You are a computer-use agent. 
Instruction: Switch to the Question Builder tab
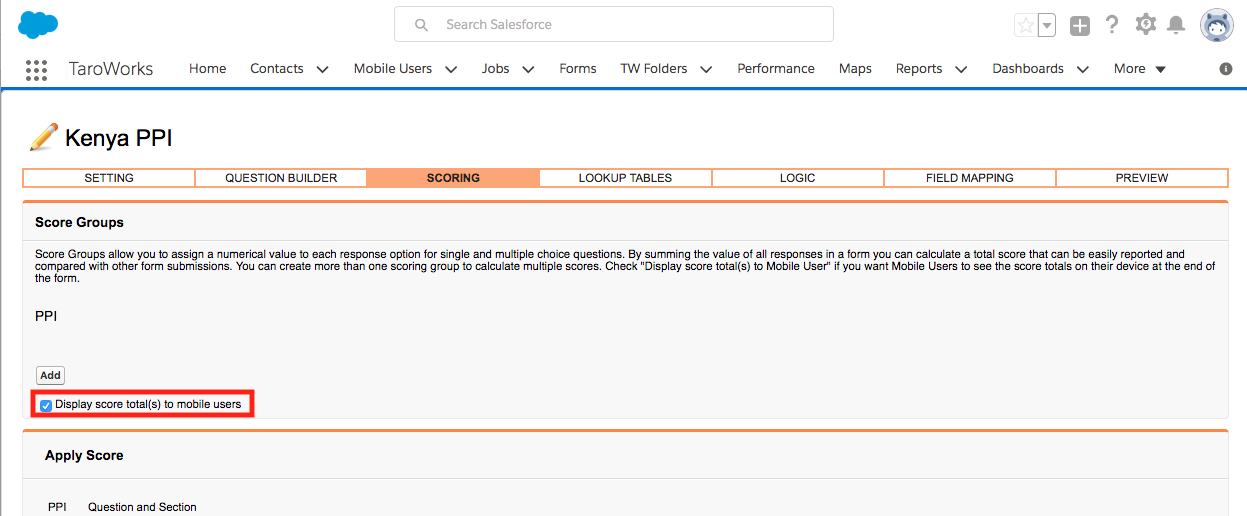click(281, 178)
